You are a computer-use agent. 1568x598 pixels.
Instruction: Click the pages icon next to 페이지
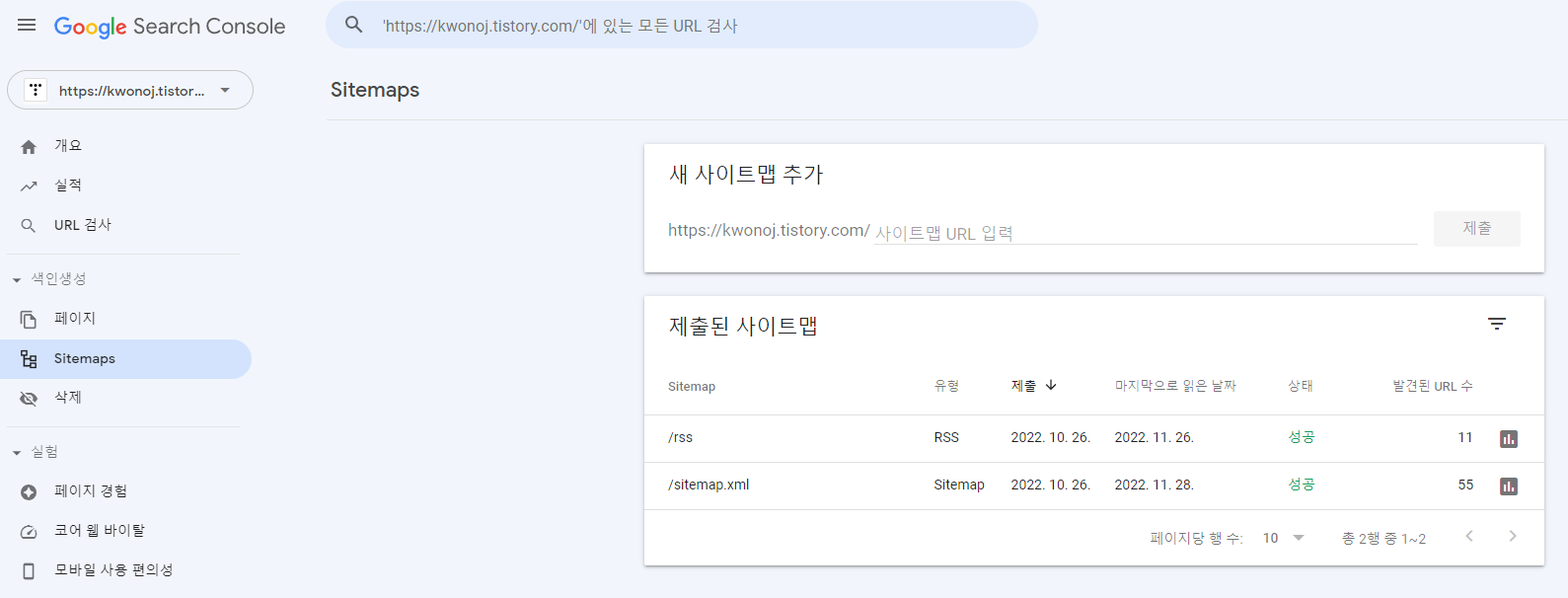(x=29, y=319)
